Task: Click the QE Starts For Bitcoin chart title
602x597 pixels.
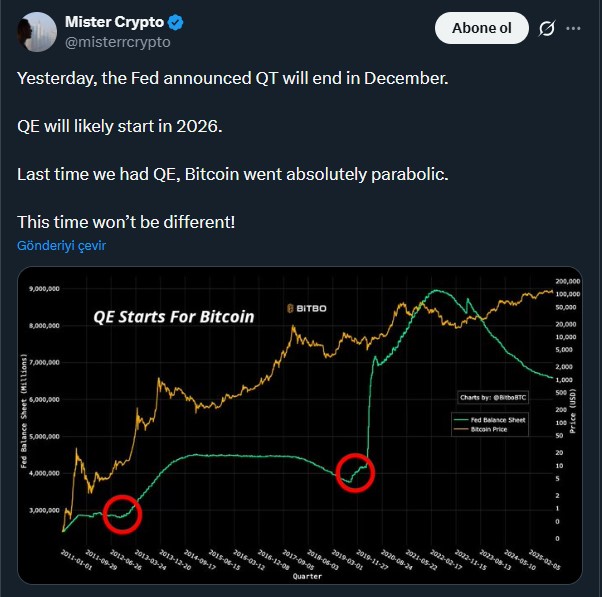Action: click(x=174, y=316)
